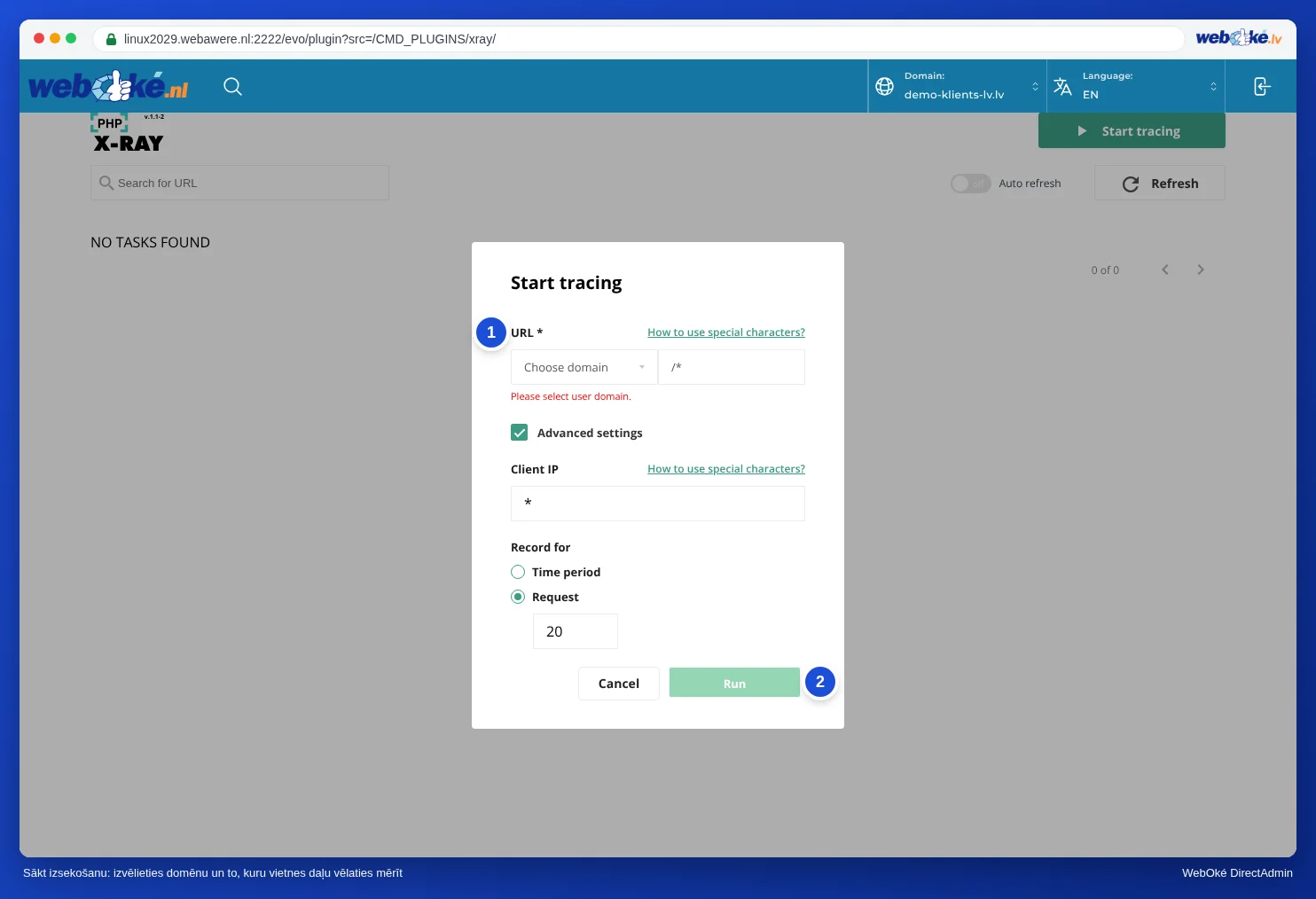Click the '0 of 0' pagination text
The image size is (1316, 899).
1105,270
